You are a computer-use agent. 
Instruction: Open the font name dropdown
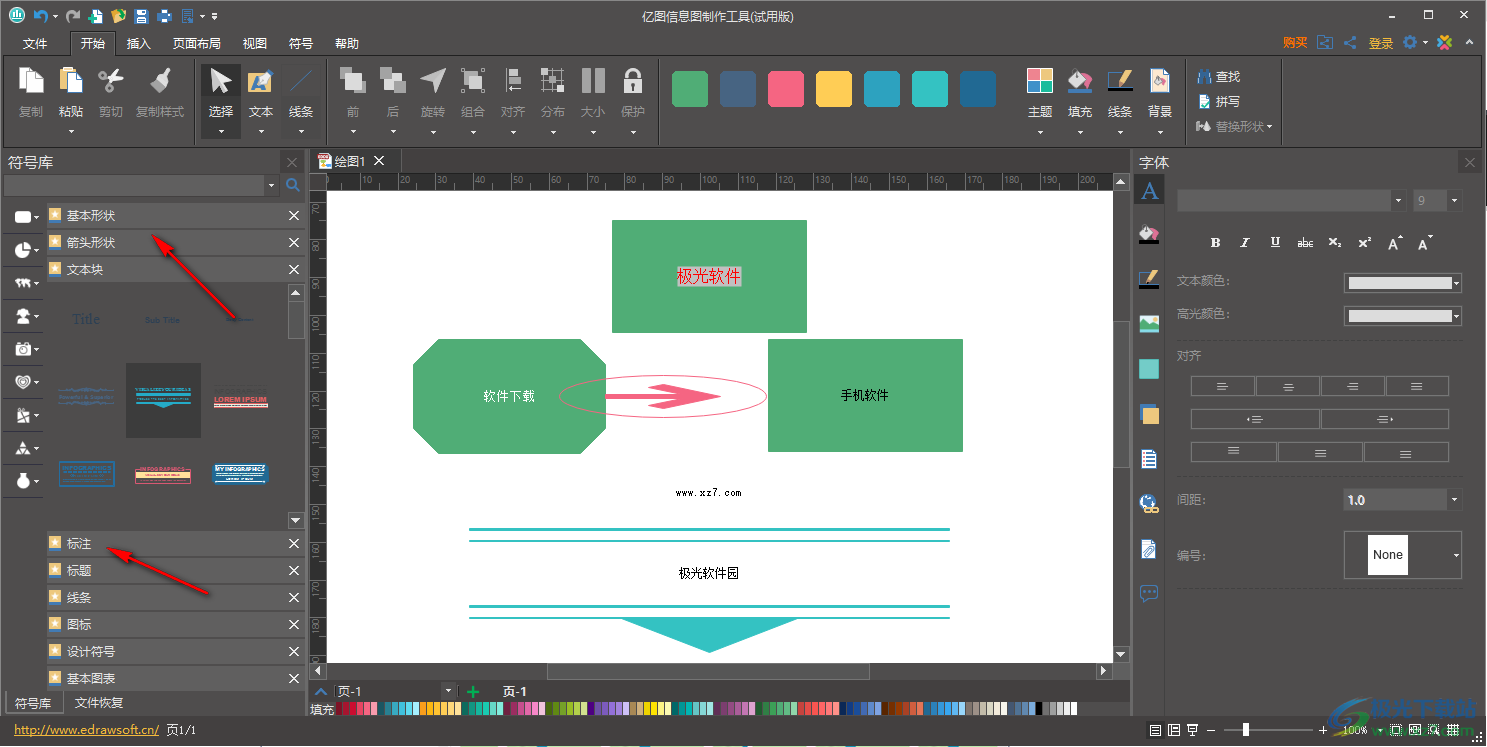[x=1399, y=201]
